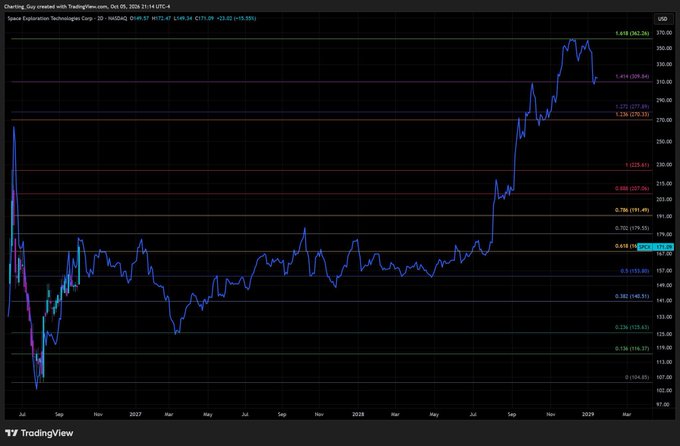Click the 113.00 price axis label
The height and width of the screenshot is (446, 680).
(664, 362)
